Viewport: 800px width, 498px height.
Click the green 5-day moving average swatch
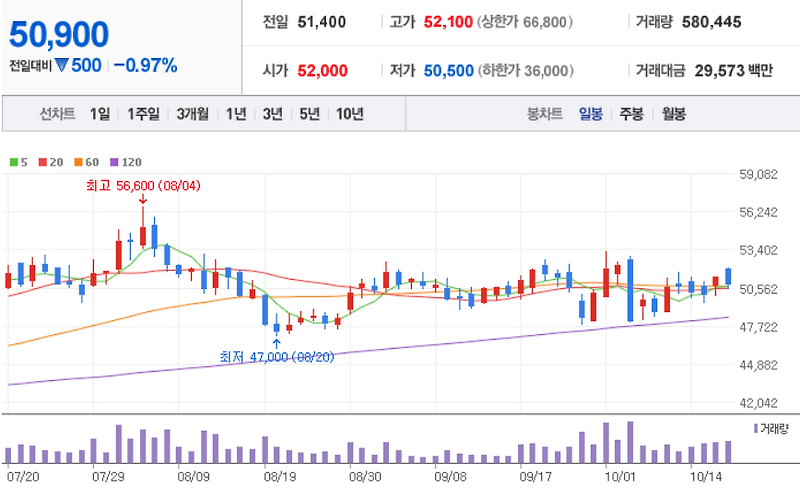click(14, 162)
